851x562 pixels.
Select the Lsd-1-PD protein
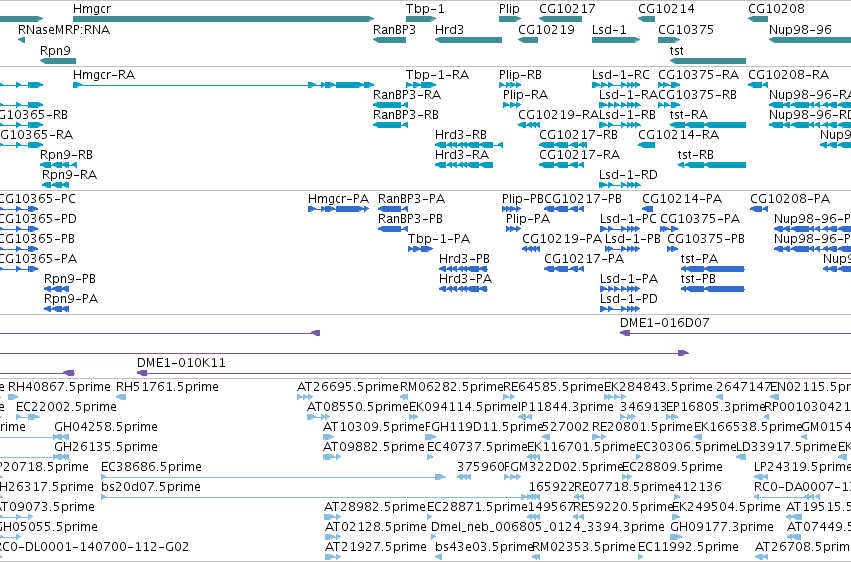point(620,309)
